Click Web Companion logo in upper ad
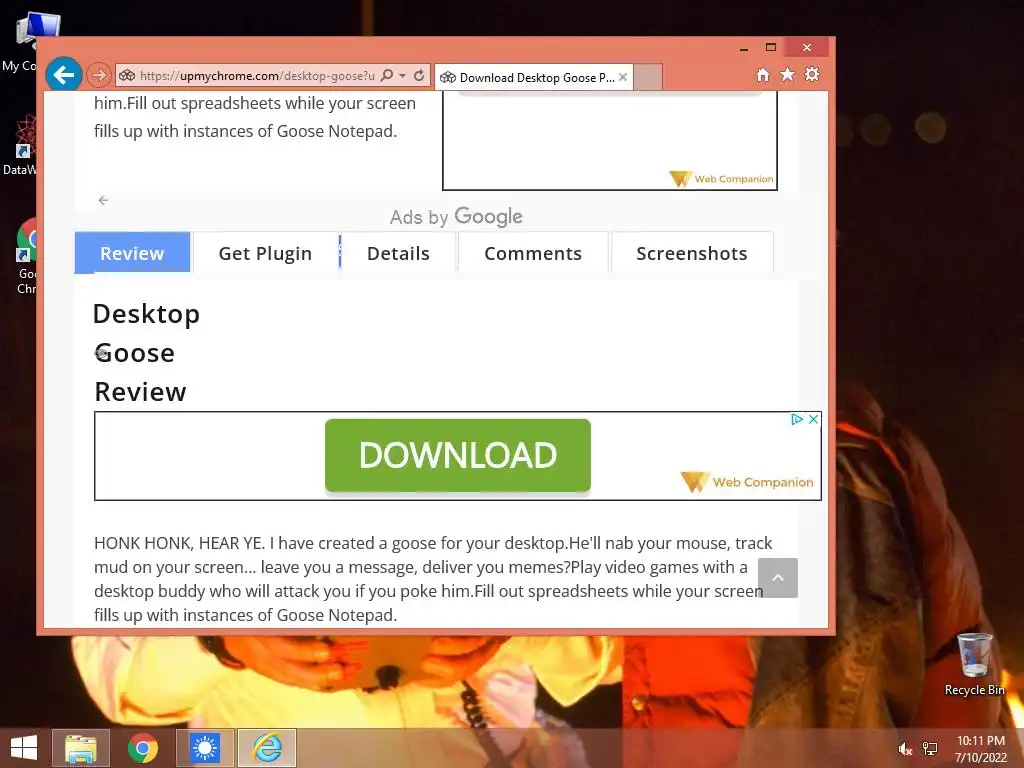 722,178
